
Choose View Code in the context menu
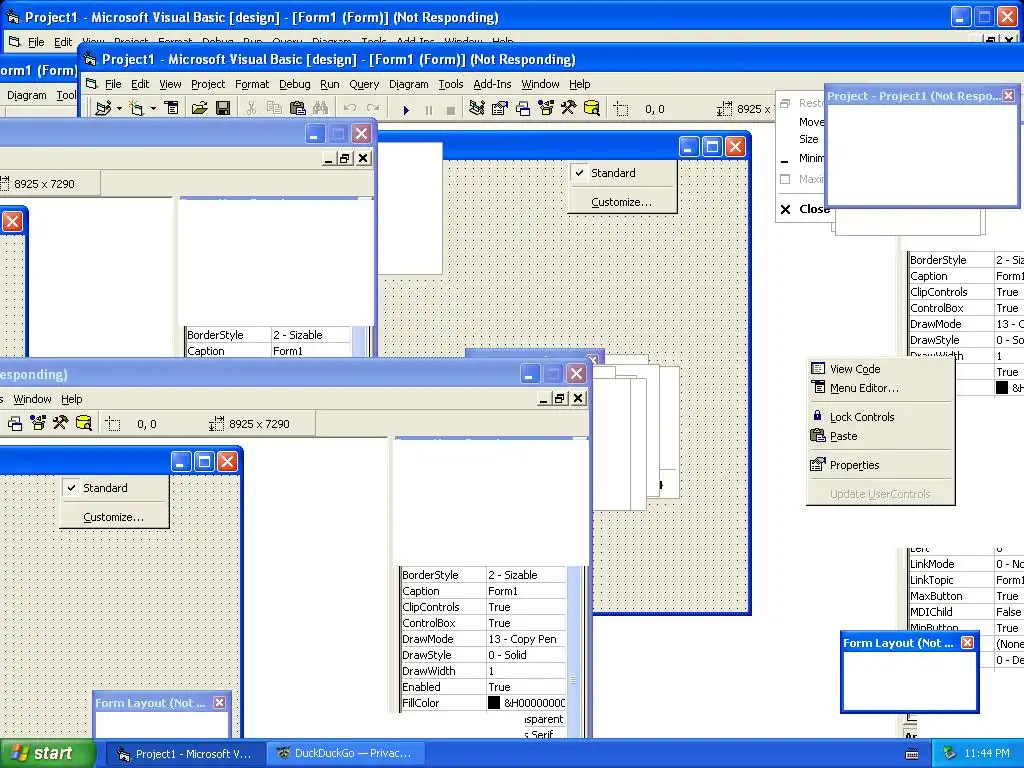tap(880, 369)
